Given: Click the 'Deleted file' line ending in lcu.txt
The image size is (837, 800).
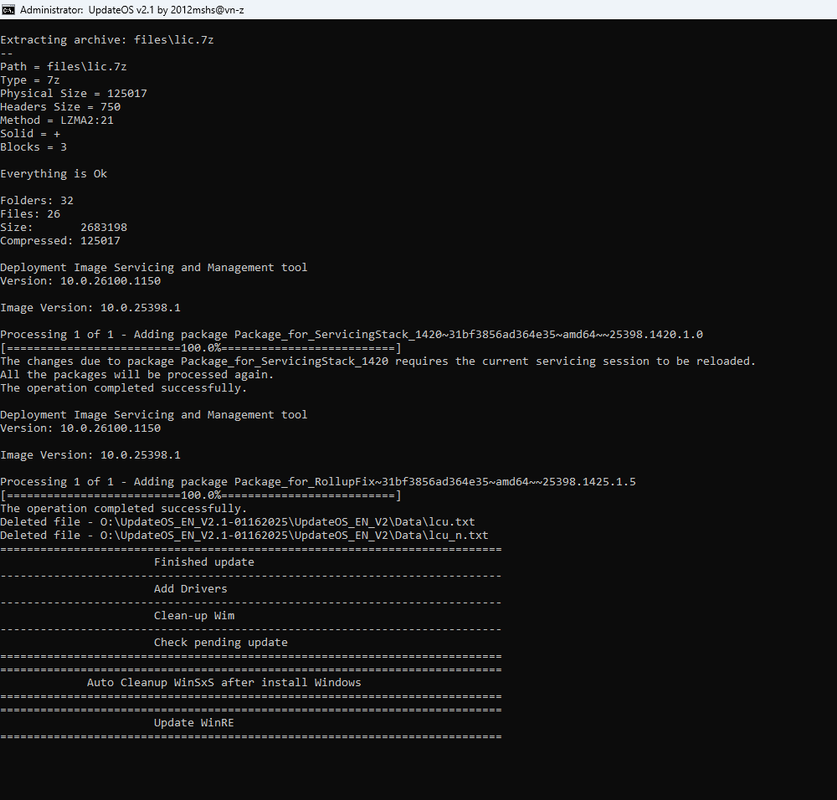Looking at the screenshot, I should (238, 522).
